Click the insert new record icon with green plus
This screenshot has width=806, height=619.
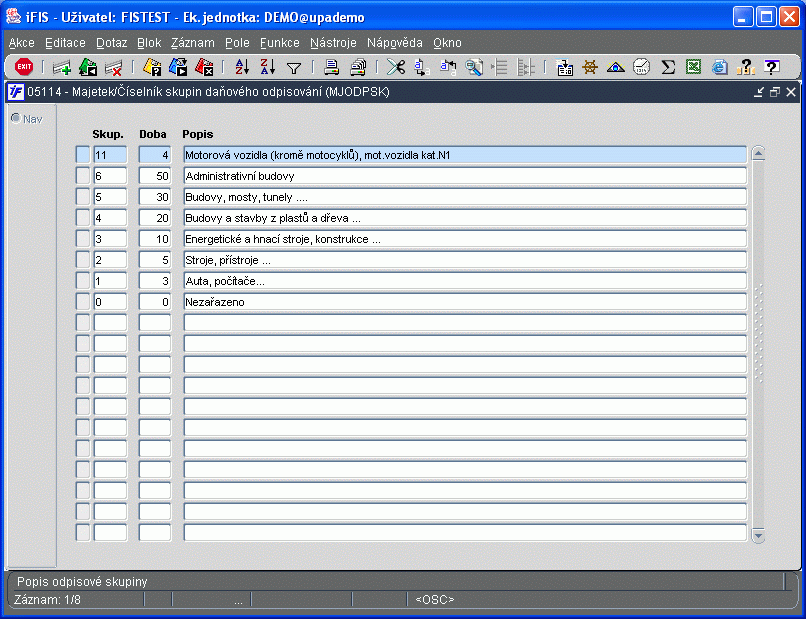pos(62,67)
